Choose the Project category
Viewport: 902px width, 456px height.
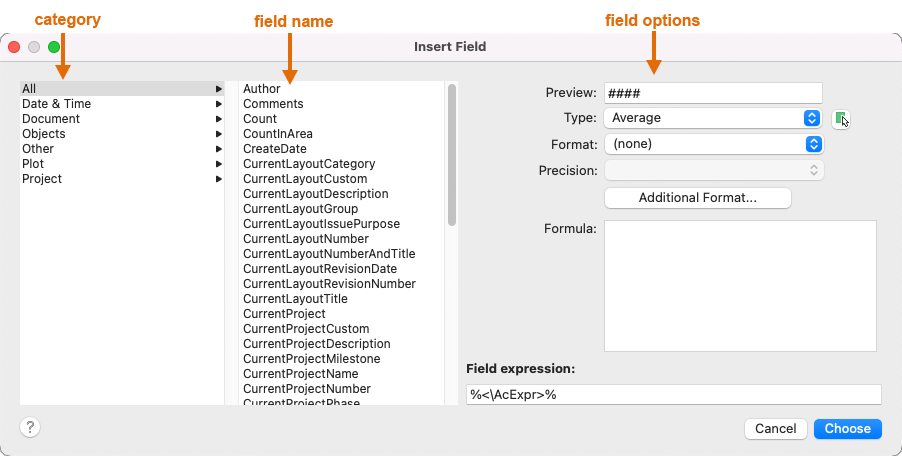(42, 179)
